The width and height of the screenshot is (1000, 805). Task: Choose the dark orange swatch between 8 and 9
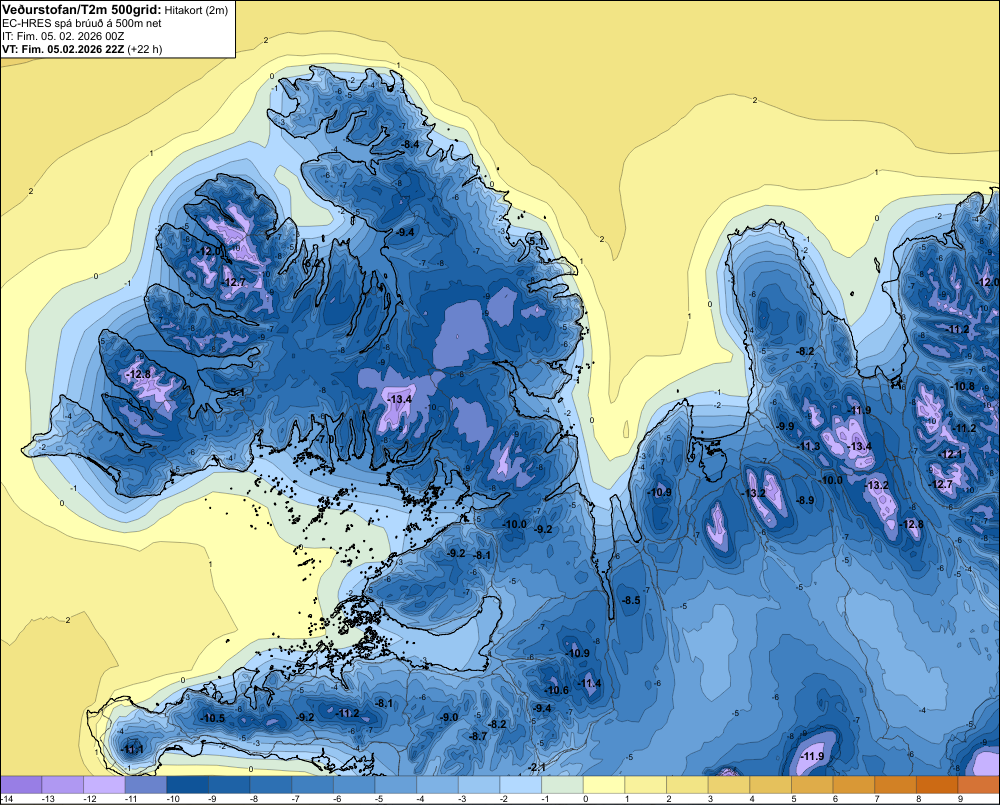click(x=938, y=785)
